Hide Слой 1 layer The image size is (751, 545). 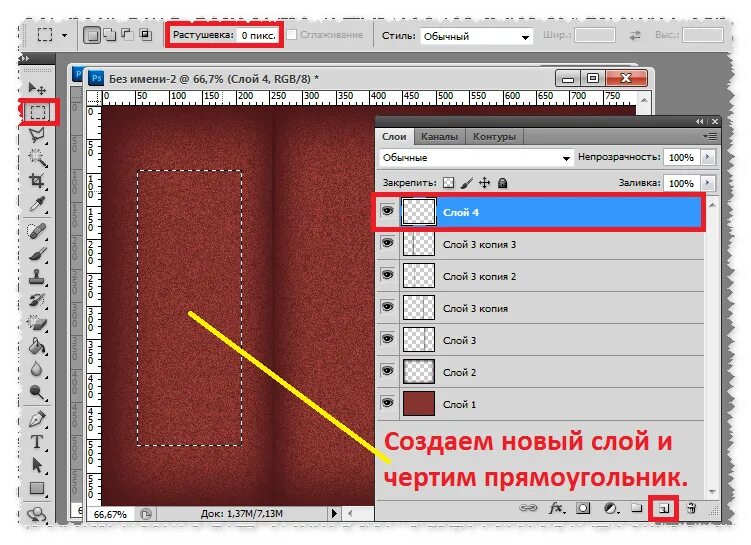coord(387,403)
